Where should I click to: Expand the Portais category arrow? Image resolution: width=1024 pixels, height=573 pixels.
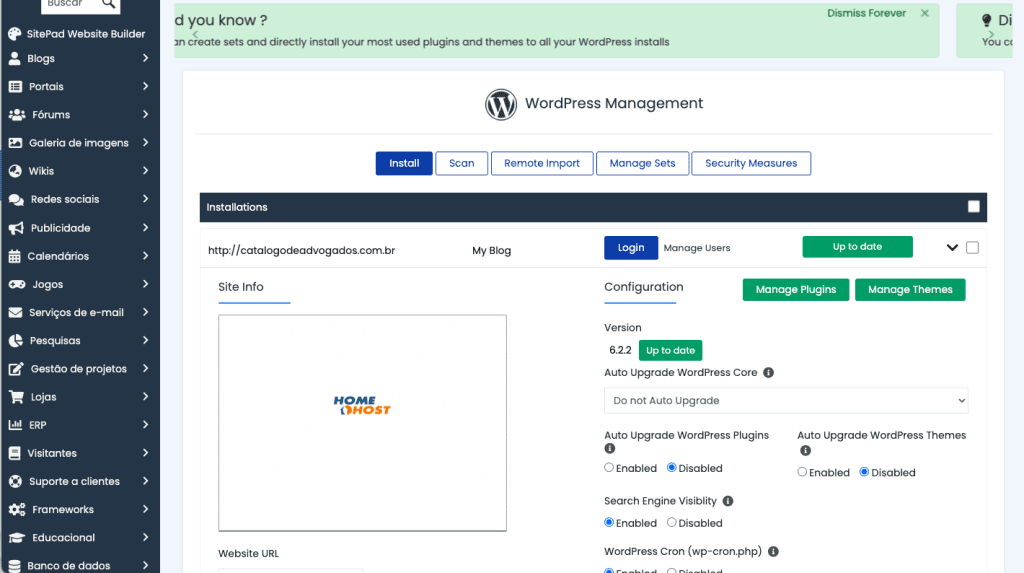click(145, 86)
